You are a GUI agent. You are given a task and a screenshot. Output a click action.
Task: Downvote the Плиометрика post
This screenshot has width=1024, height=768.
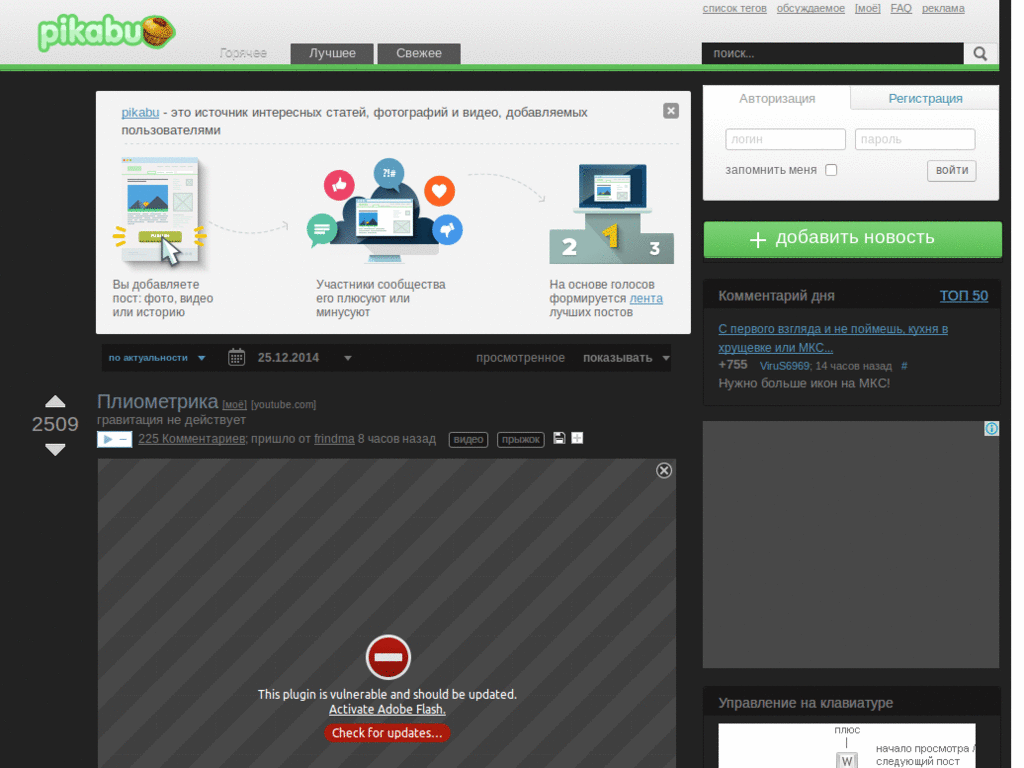(55, 449)
